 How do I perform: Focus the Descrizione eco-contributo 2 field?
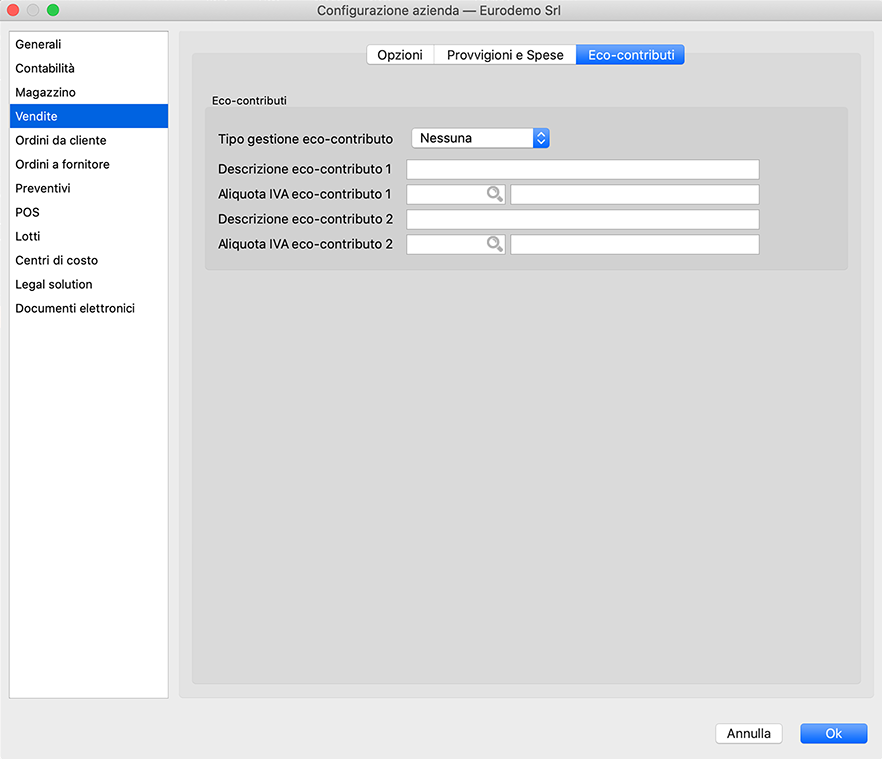click(582, 219)
